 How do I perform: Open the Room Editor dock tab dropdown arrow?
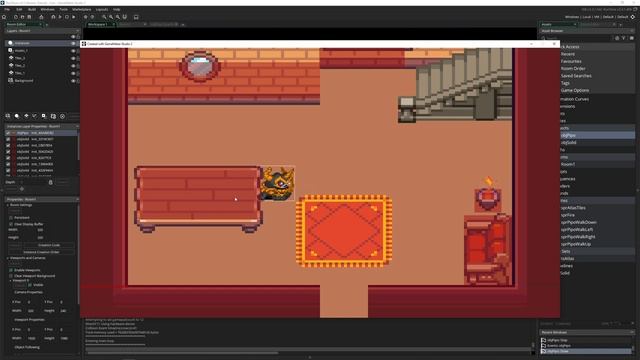(47, 25)
